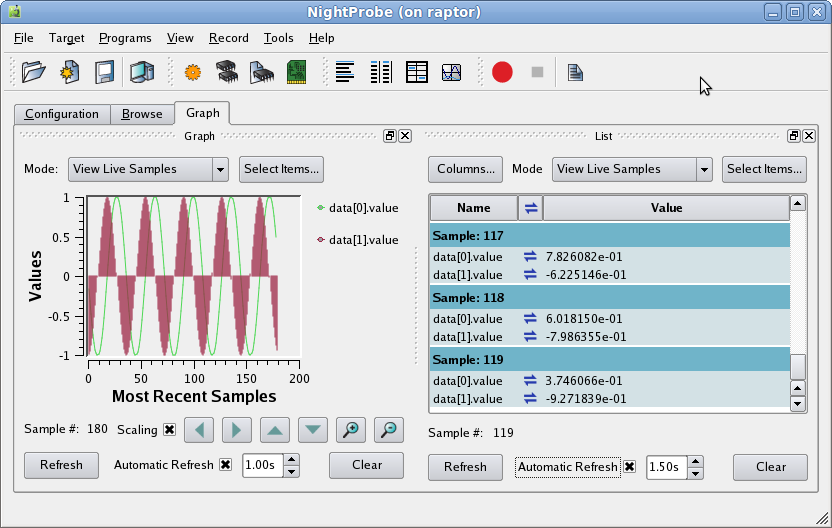Click the List panel vertical scrollbar thumb

click(797, 367)
